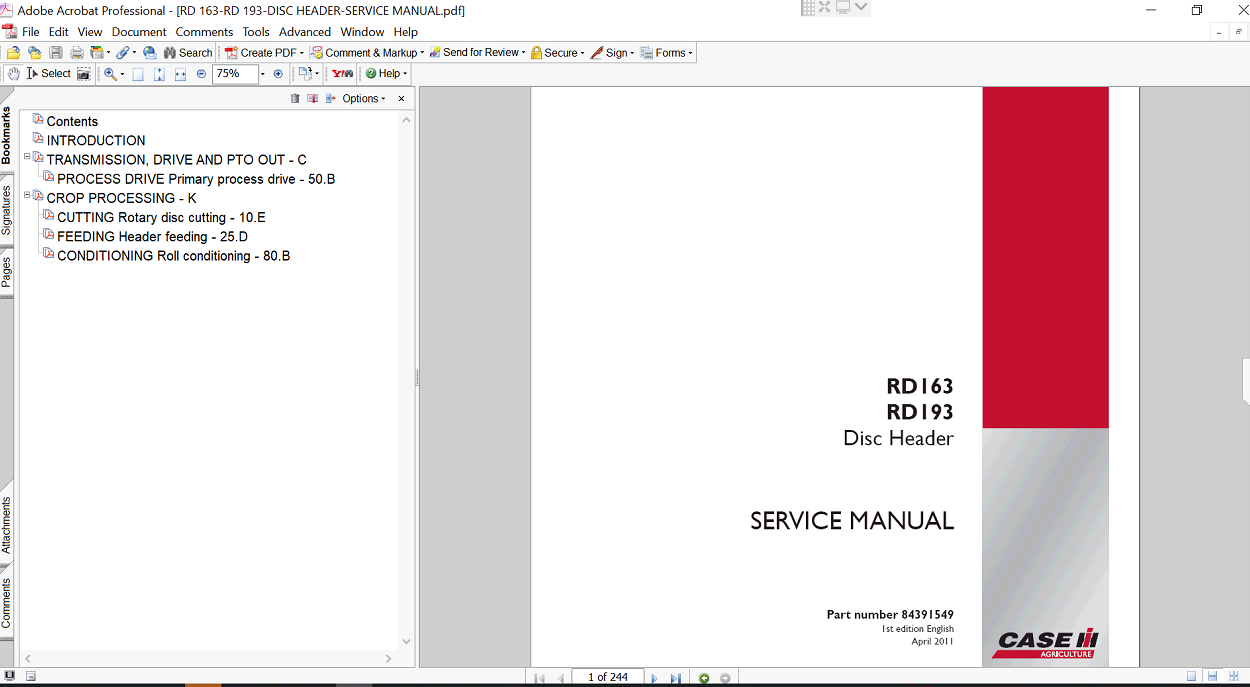The image size is (1250, 687).
Task: Activate the Snapshot tool
Action: [x=84, y=73]
